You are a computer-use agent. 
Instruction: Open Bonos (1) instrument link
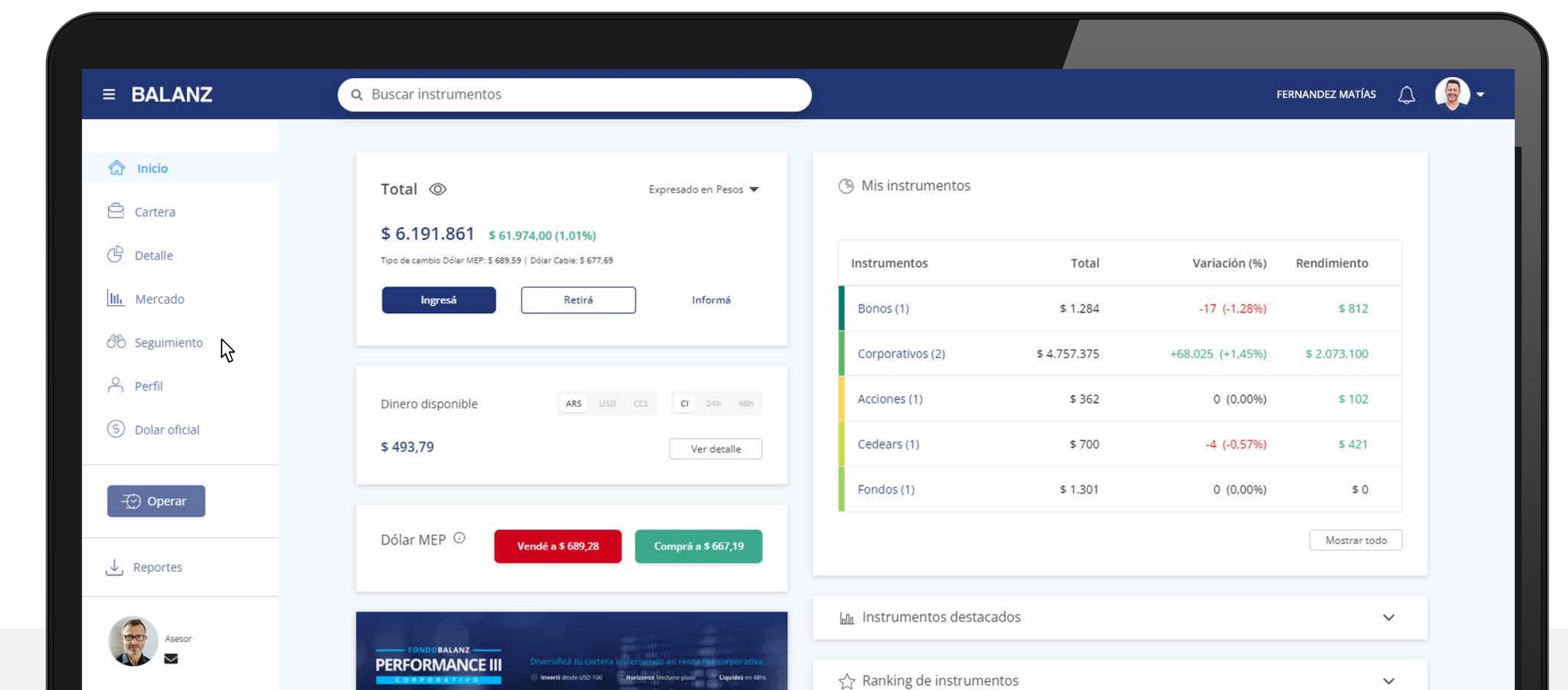(x=883, y=308)
